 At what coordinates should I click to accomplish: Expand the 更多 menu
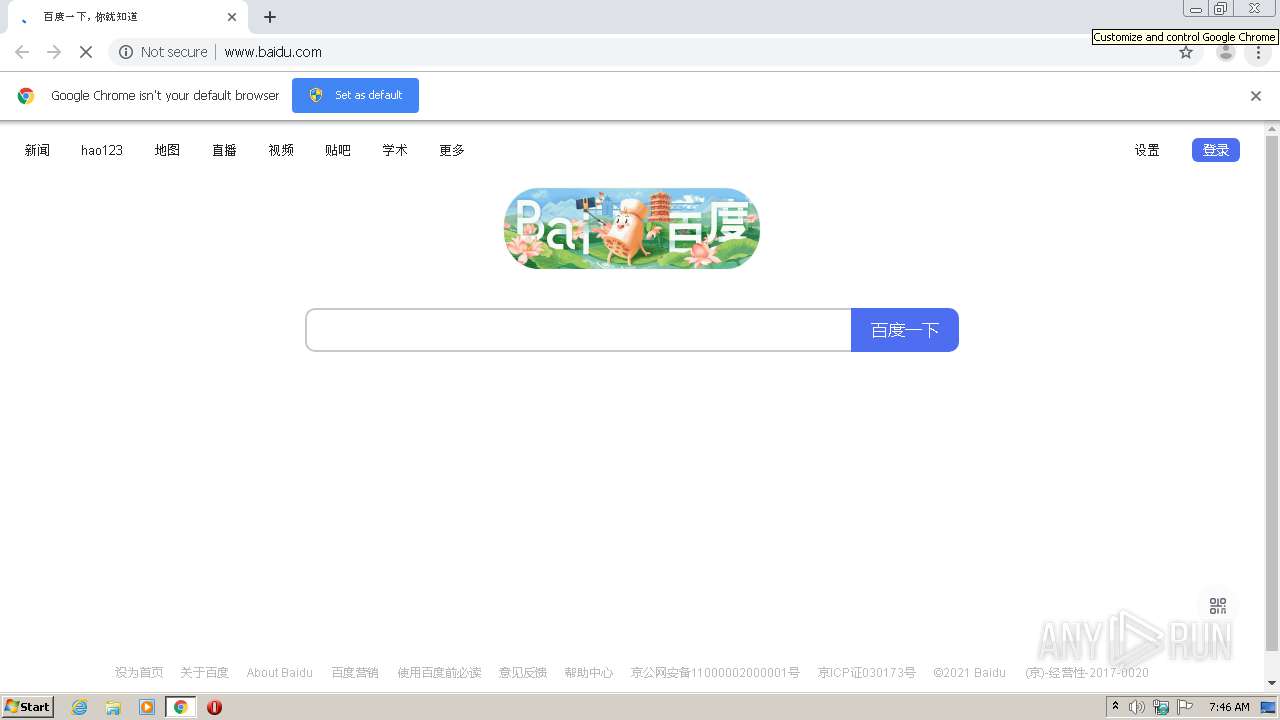452,150
